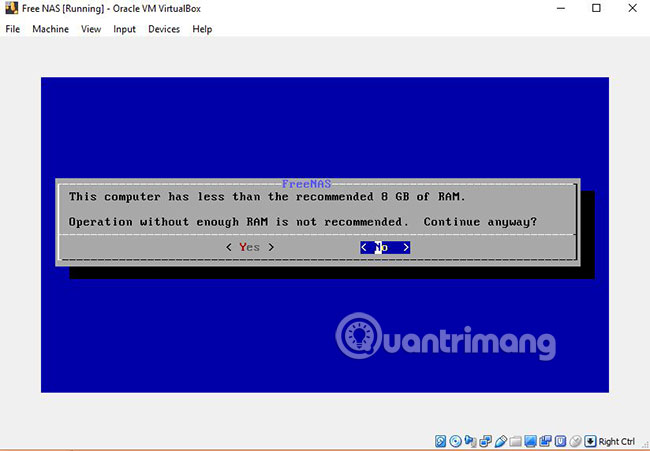Click the Right Ctrl host key label
Screen dimensions: 650x451
point(617,441)
